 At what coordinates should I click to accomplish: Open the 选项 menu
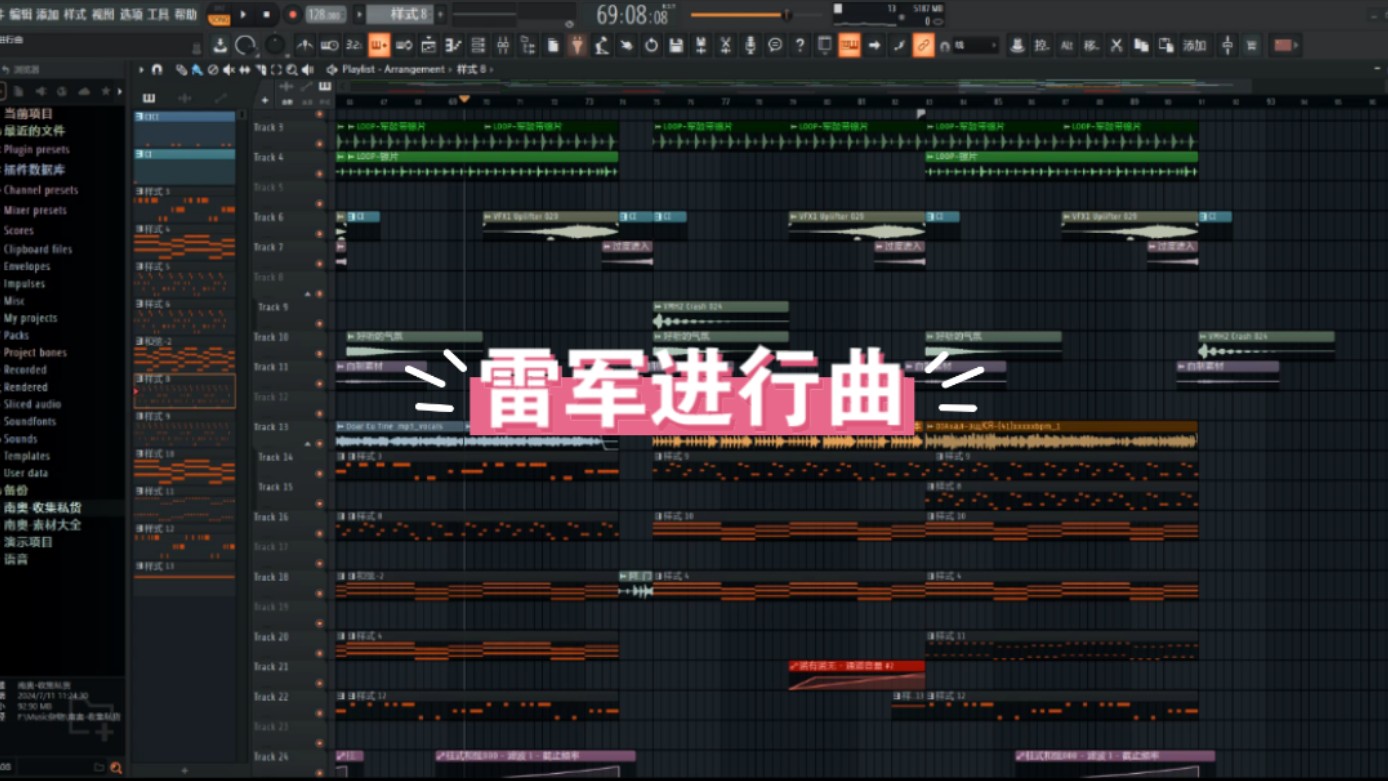pyautogui.click(x=131, y=15)
